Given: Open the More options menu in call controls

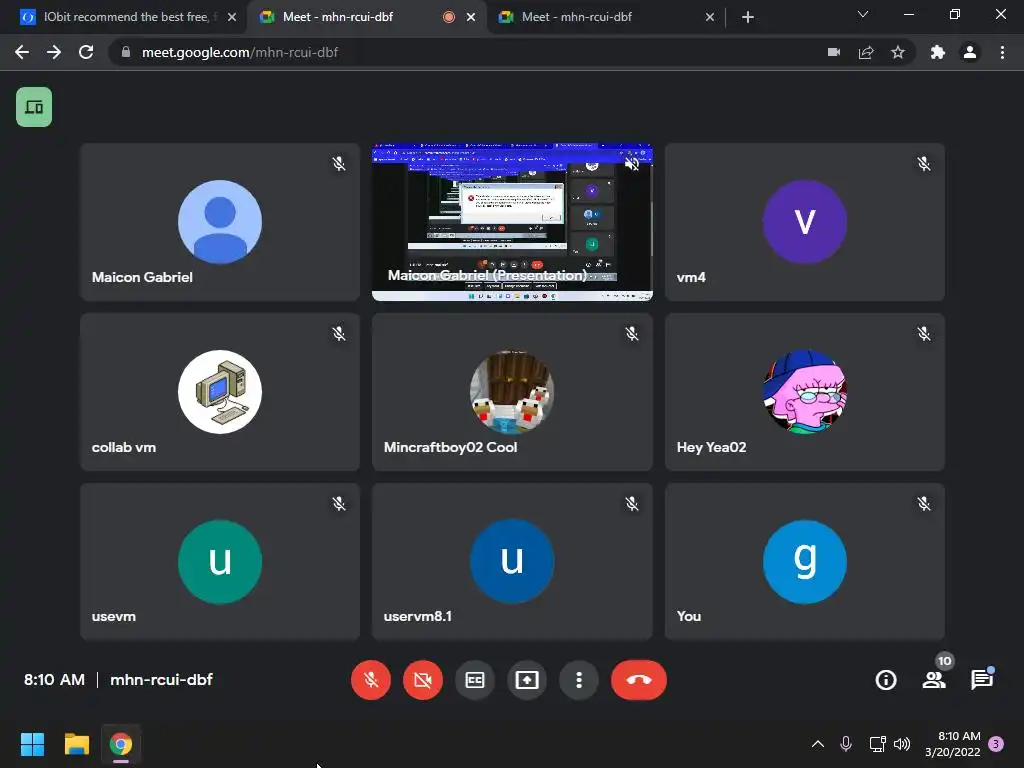Looking at the screenshot, I should (x=579, y=680).
